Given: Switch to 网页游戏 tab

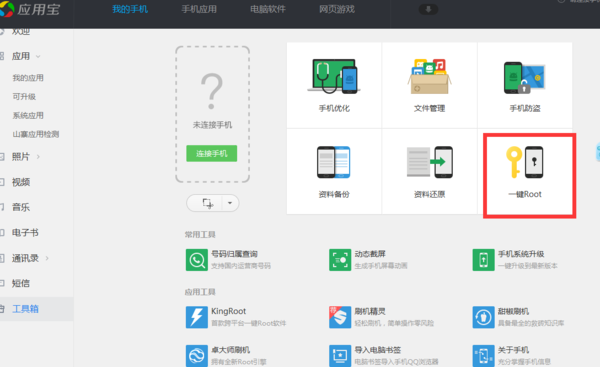Looking at the screenshot, I should (x=337, y=9).
